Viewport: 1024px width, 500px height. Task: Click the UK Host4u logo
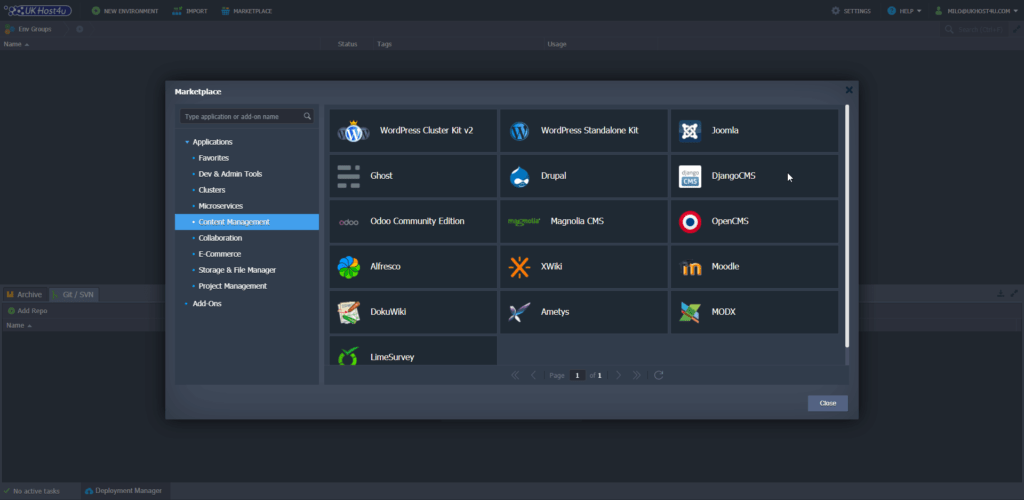39,10
